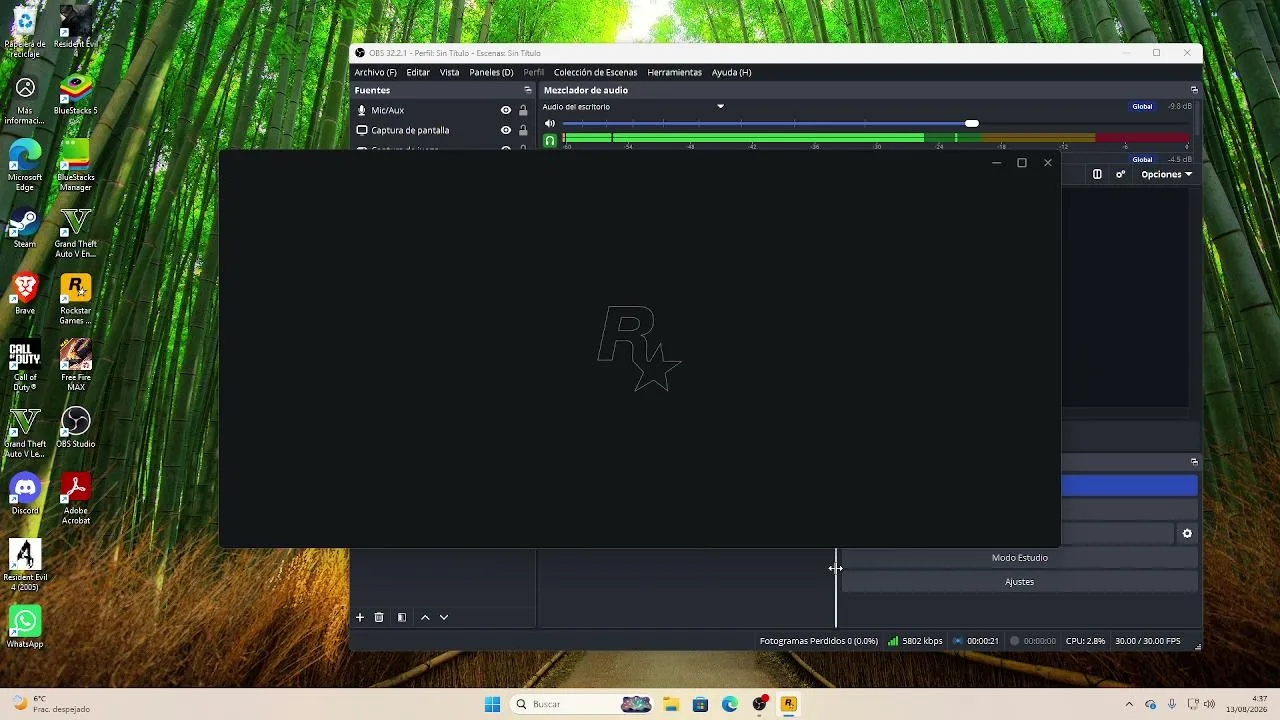Open source properties icon in Fuentes toolbar
1280x720 pixels.
click(x=402, y=617)
